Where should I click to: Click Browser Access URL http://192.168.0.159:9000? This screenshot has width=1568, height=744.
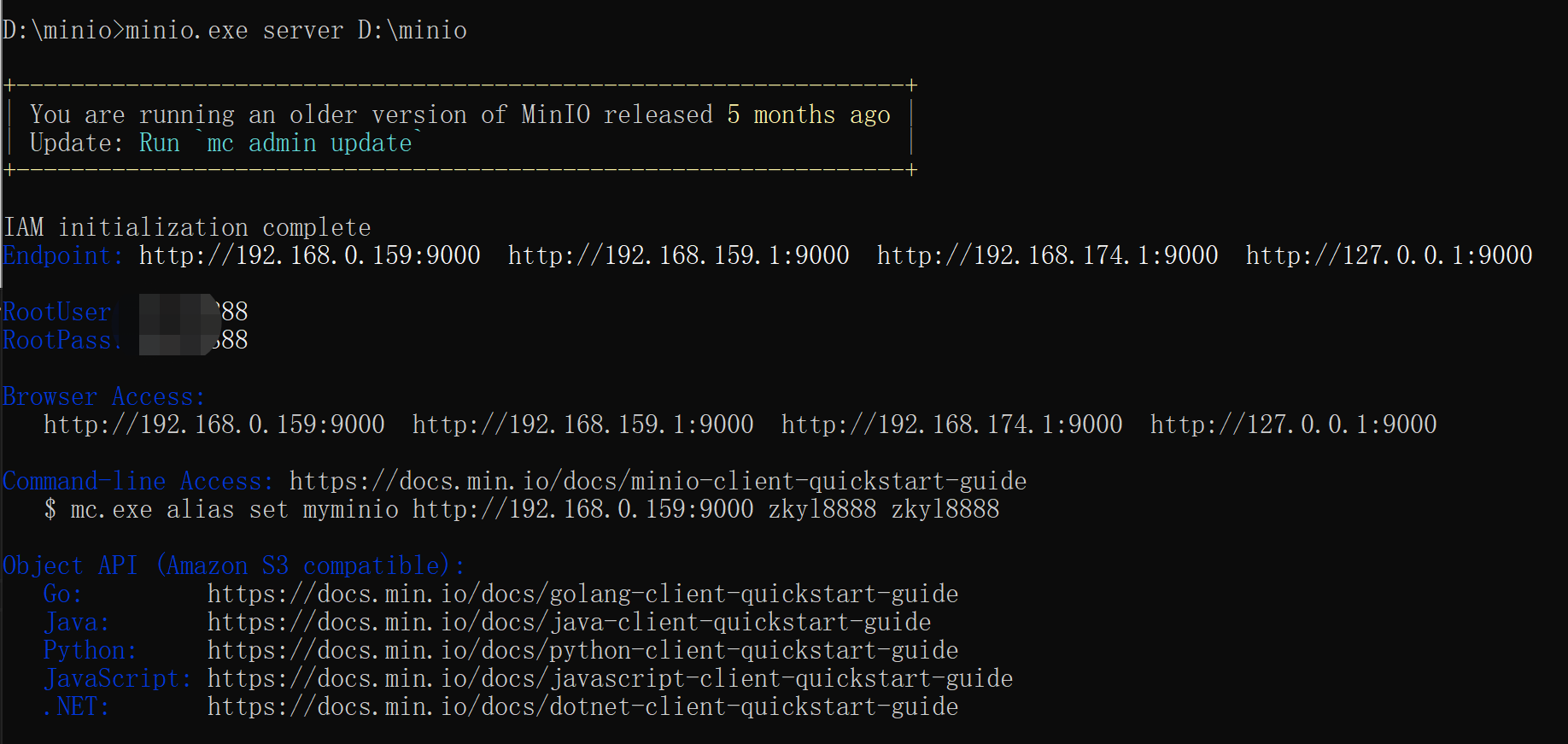(214, 425)
